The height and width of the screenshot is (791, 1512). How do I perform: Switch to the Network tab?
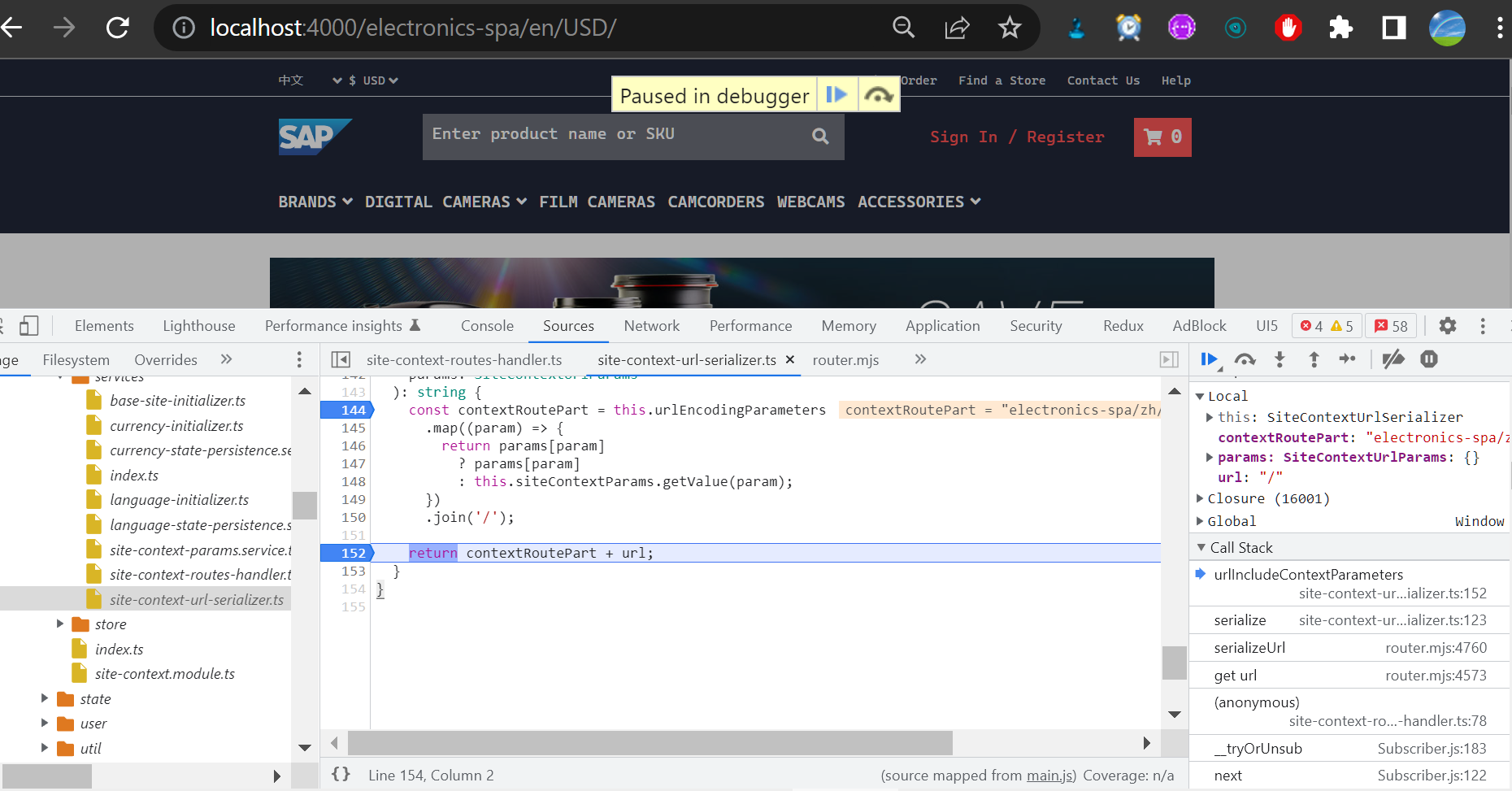[652, 326]
